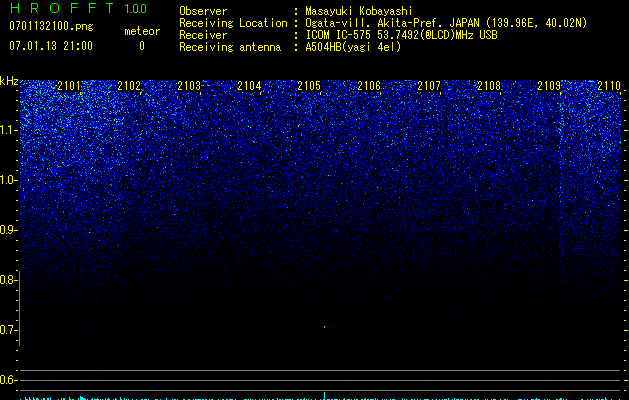629x400 pixels.
Task: Click the 2103 time marker
Action: (189, 86)
